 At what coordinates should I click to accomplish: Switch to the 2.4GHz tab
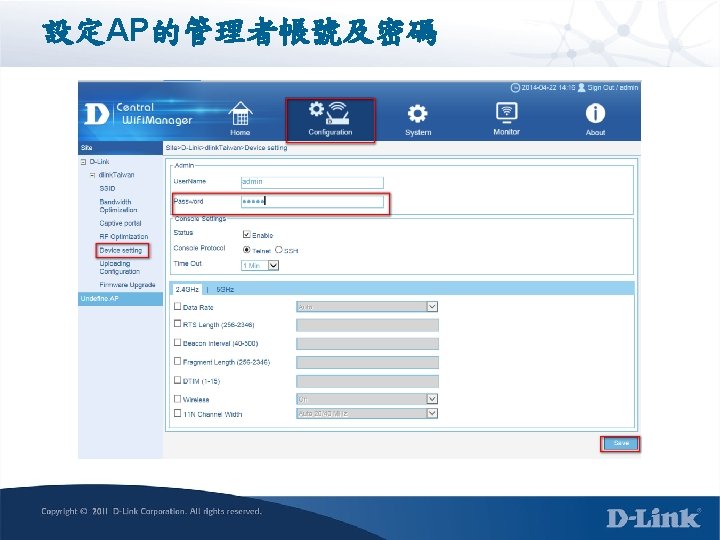pos(187,289)
